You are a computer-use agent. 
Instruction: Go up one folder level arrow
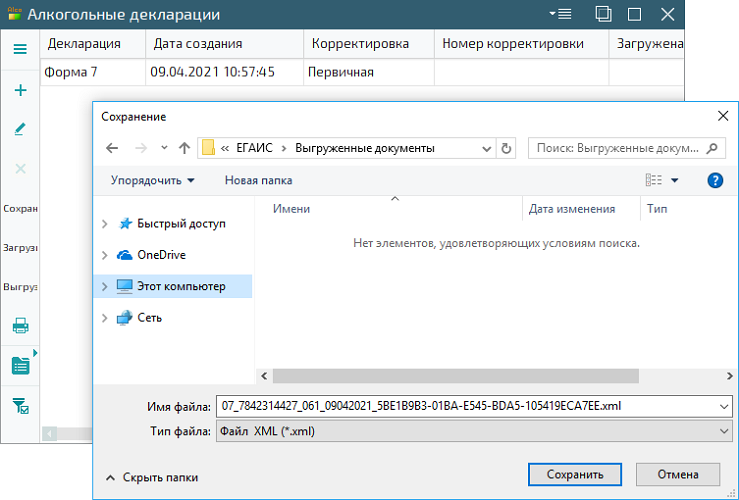click(x=184, y=148)
